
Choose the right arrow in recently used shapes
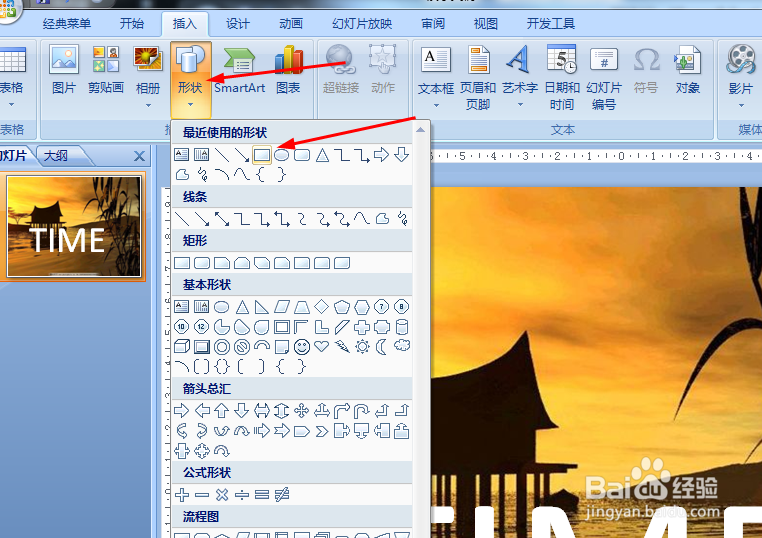point(381,155)
